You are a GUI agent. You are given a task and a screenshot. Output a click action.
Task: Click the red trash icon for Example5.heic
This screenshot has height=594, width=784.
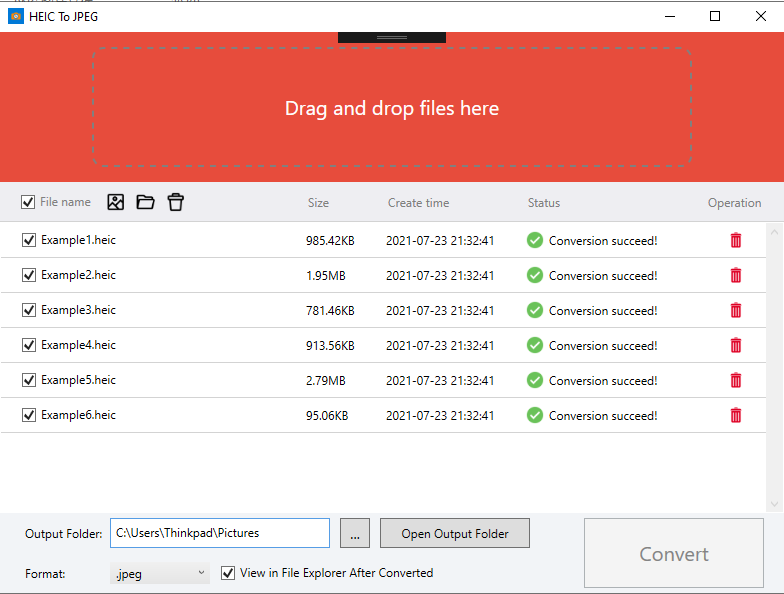point(736,380)
